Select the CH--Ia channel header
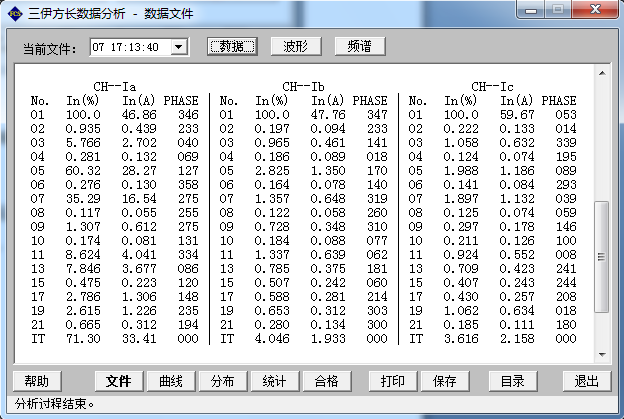This screenshot has height=419, width=624. pyautogui.click(x=115, y=87)
